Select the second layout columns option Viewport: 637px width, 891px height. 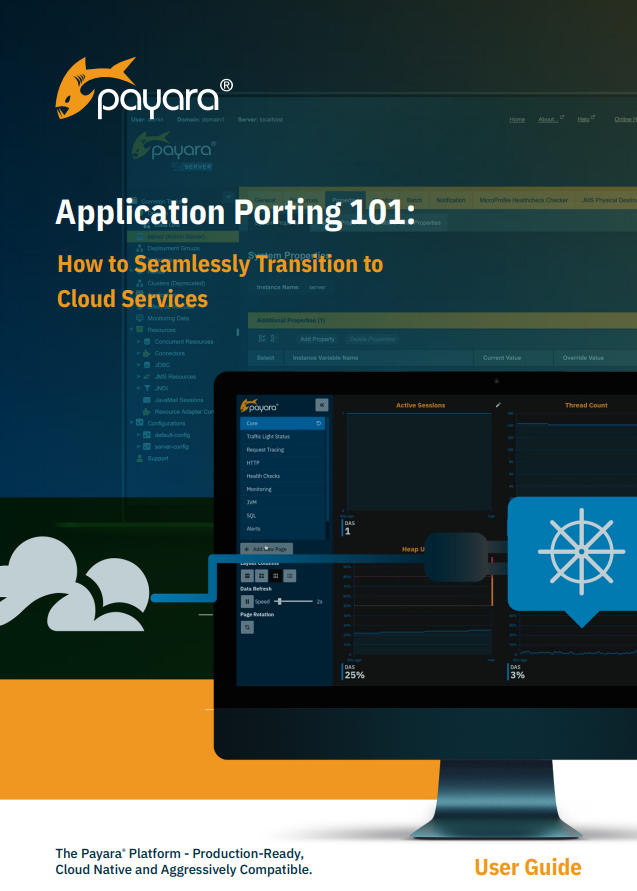point(261,576)
